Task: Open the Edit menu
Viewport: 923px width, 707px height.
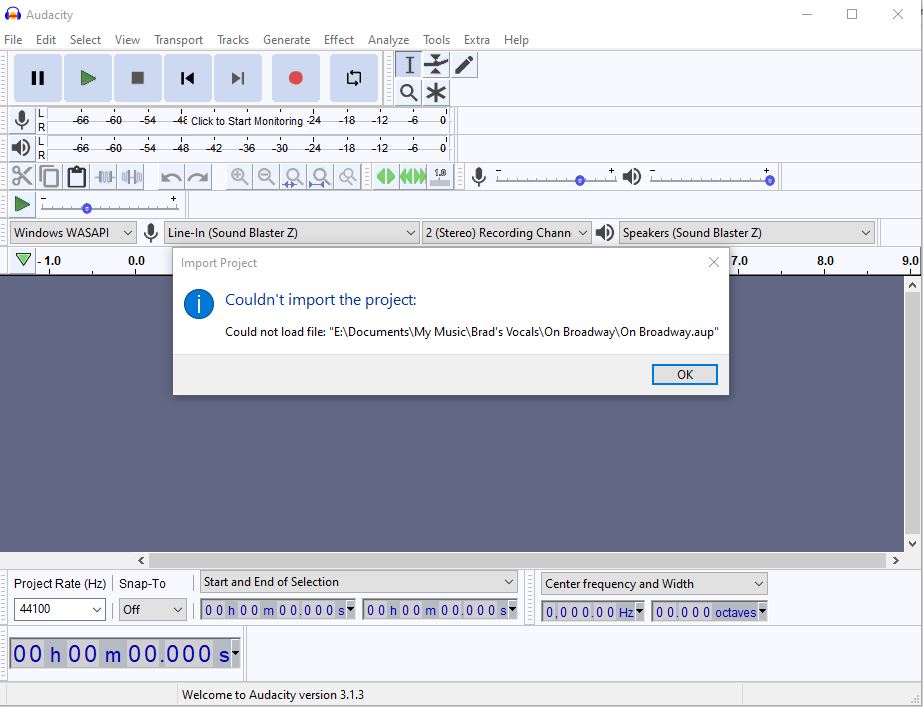Action: pos(46,39)
